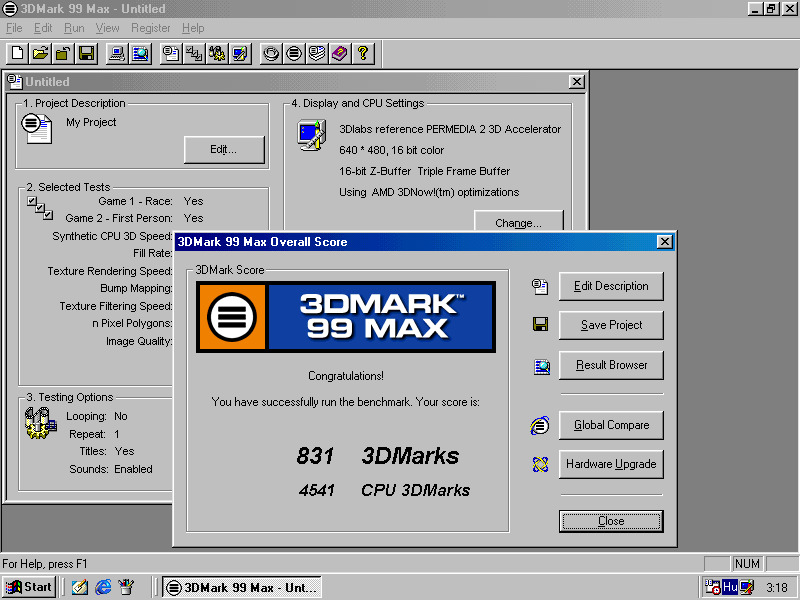The image size is (800, 600).
Task: Click the 3DMark application title bar icon
Action: point(10,9)
